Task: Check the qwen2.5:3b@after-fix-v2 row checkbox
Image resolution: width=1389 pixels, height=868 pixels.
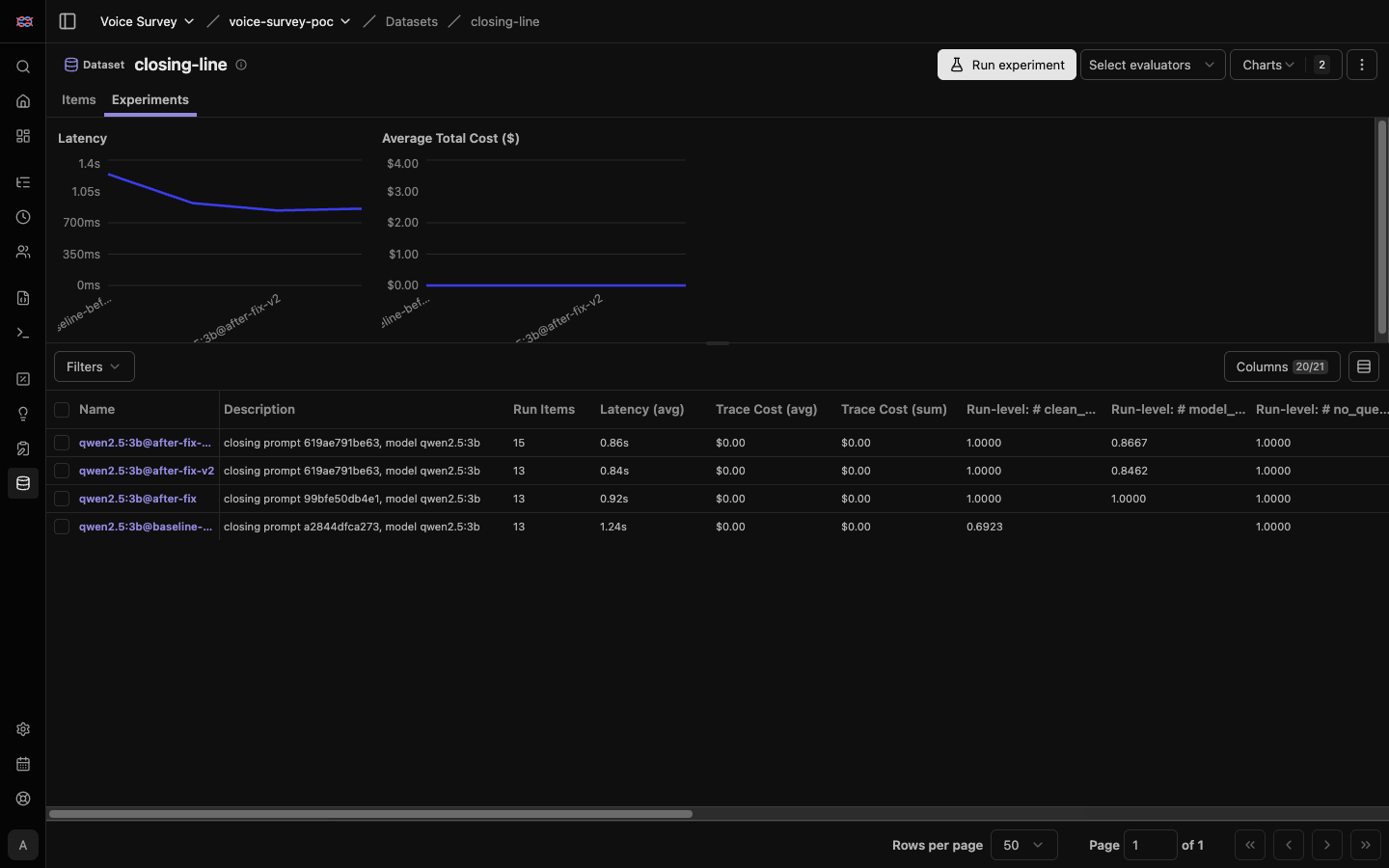Action: pyautogui.click(x=62, y=471)
